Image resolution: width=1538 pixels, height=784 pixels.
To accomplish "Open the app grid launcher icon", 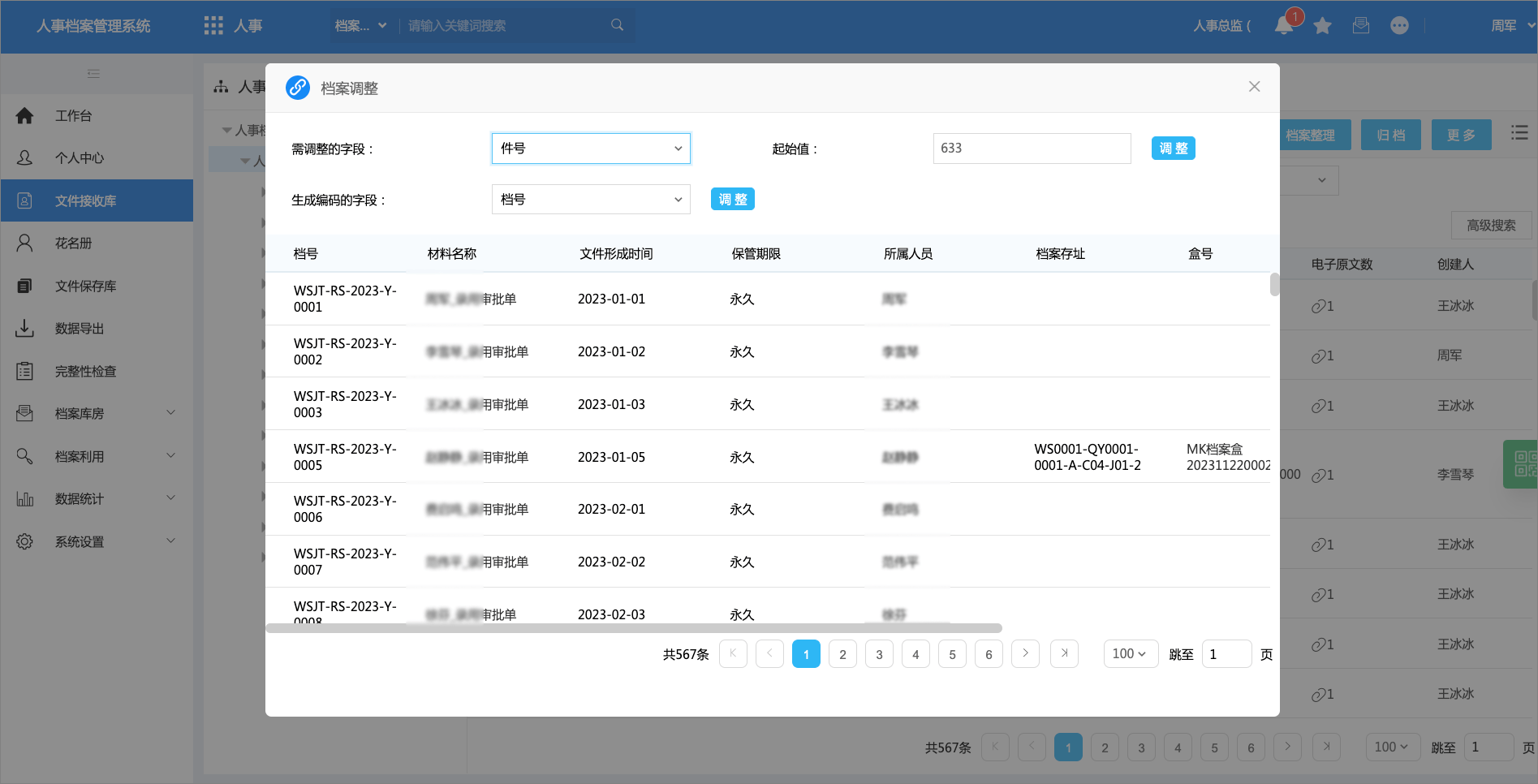I will click(x=213, y=26).
